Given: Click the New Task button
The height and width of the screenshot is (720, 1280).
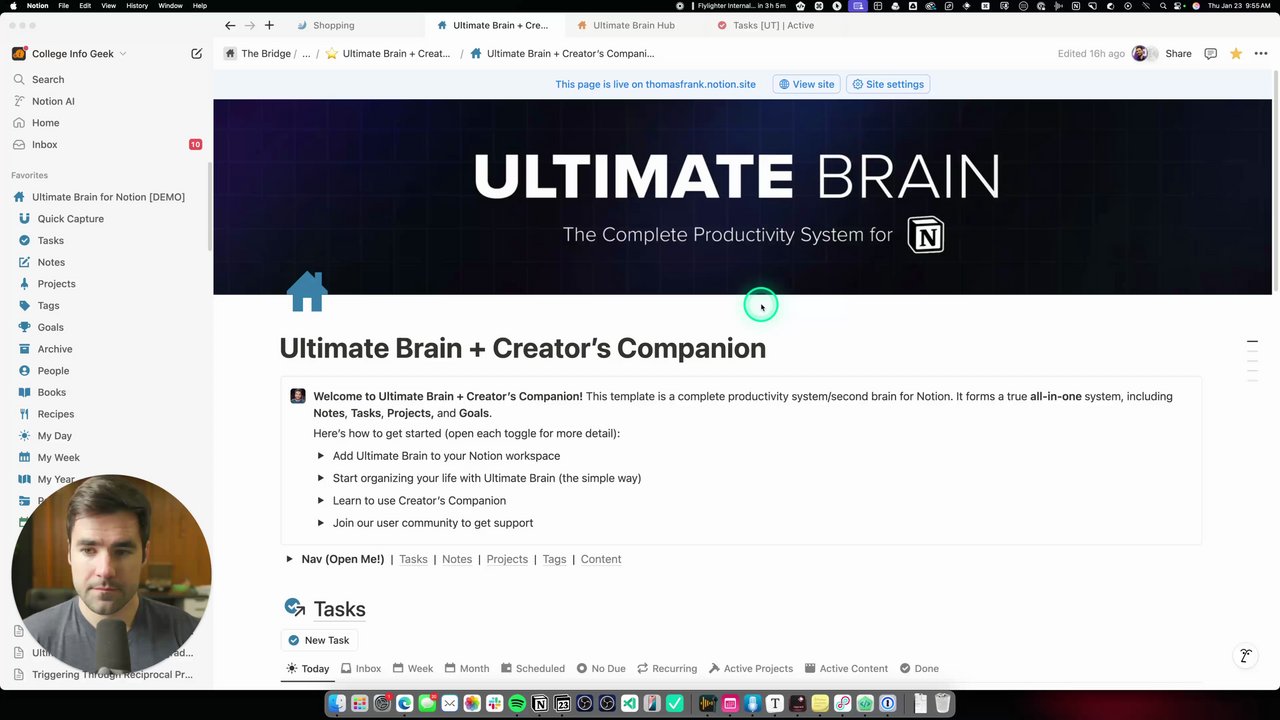Looking at the screenshot, I should click(x=318, y=640).
